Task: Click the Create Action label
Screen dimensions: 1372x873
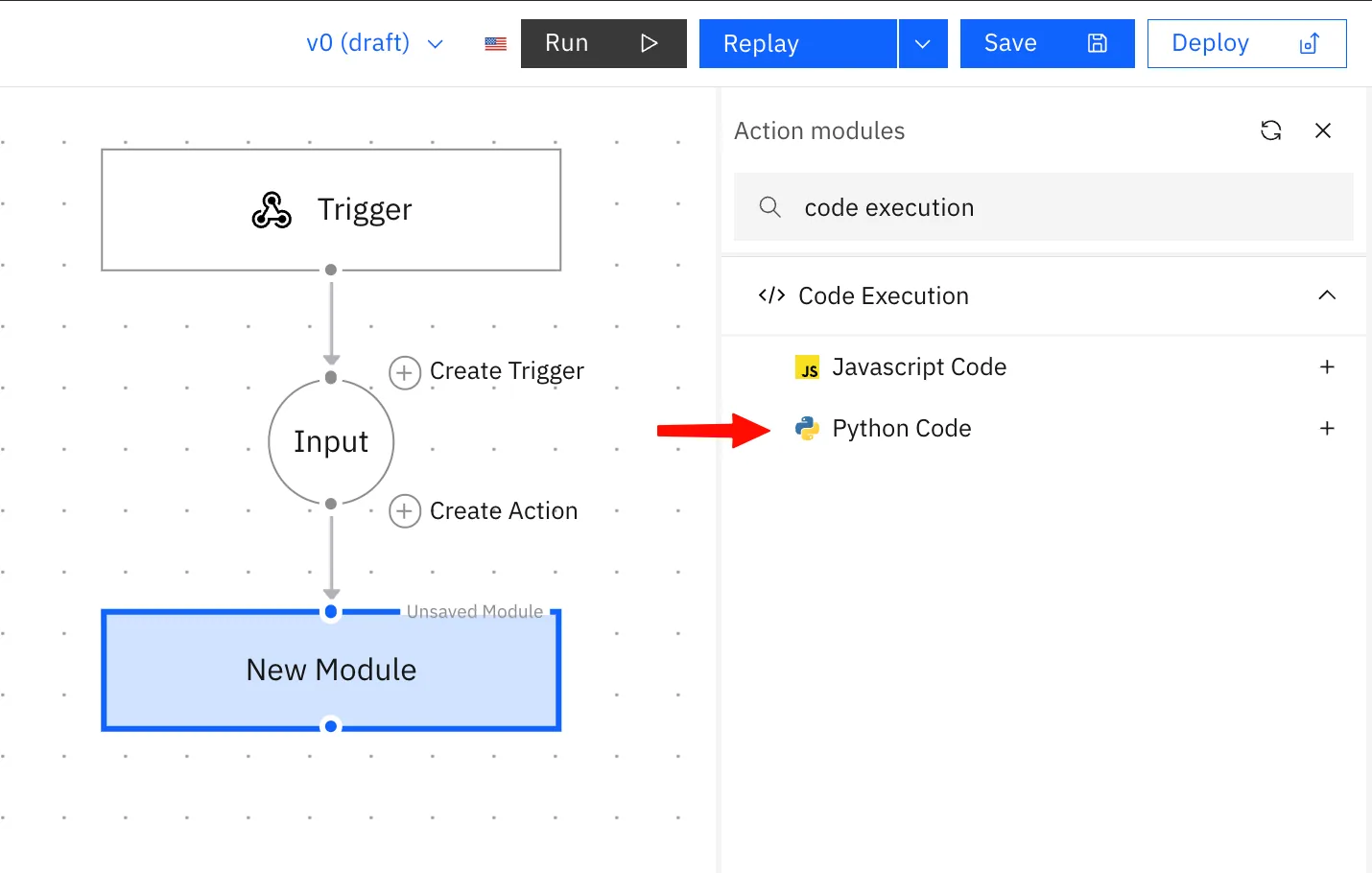Action: 504,511
